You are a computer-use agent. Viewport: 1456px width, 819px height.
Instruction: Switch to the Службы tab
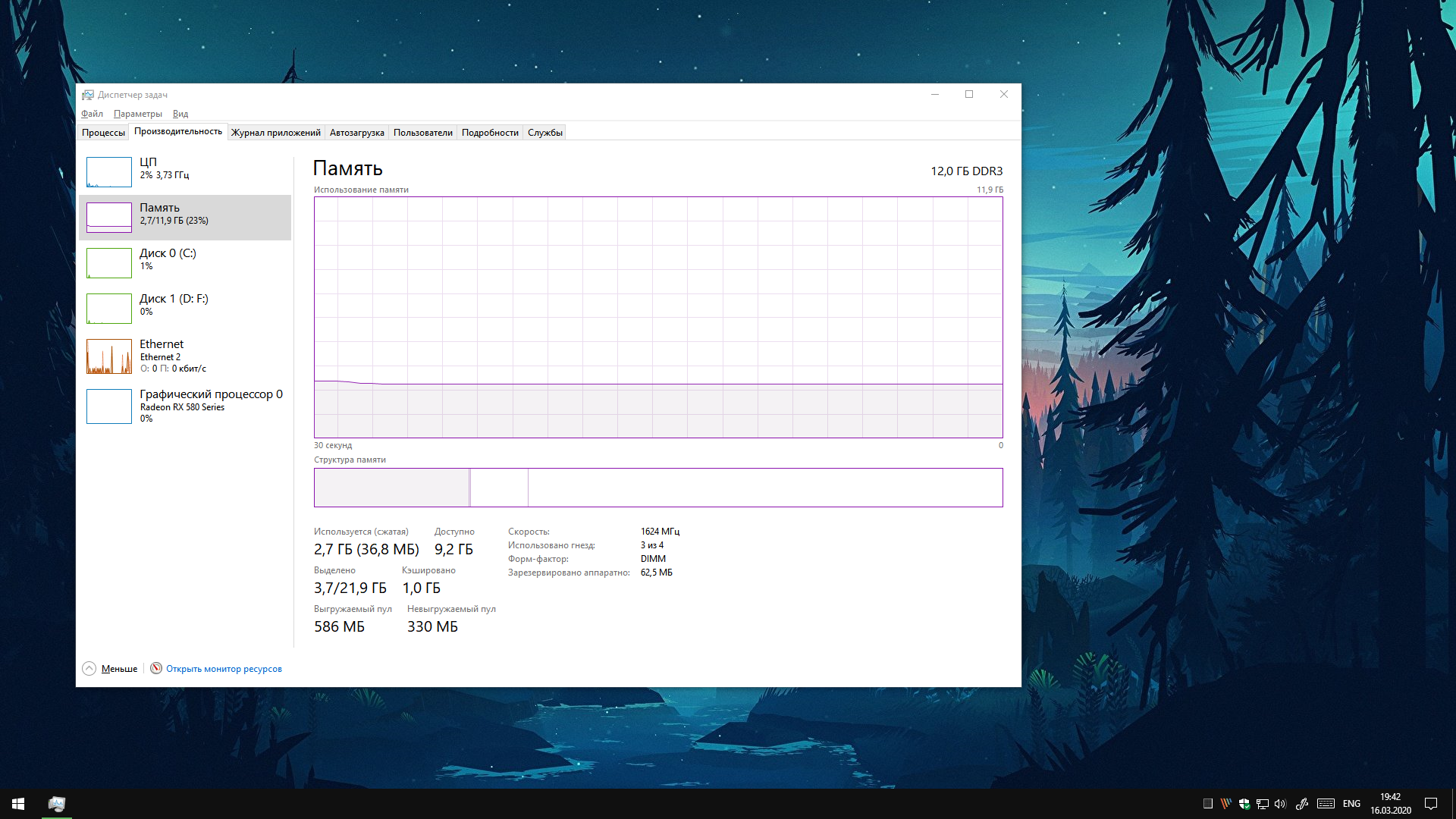(544, 133)
